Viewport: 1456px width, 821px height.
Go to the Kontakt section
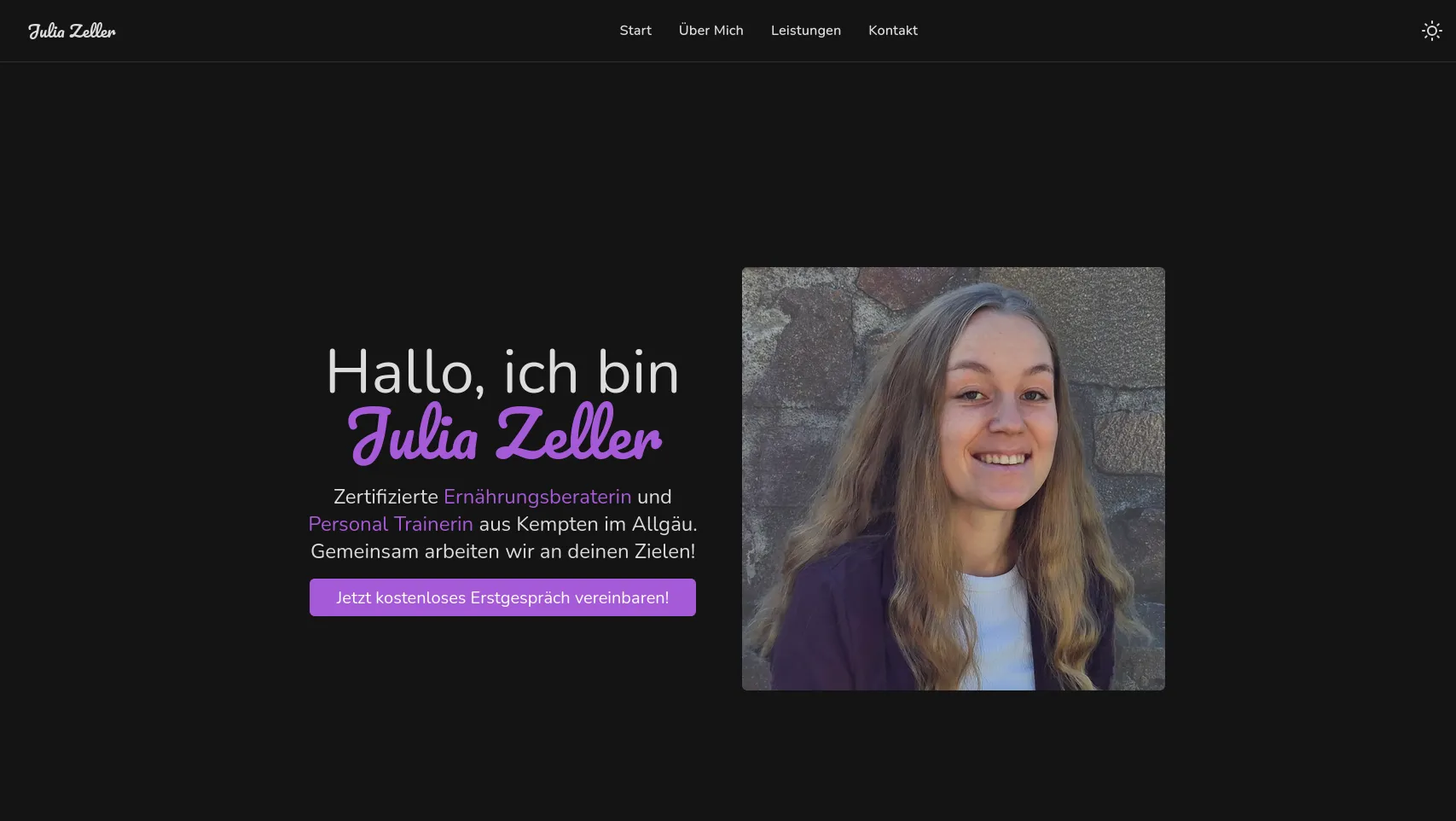[x=892, y=30]
